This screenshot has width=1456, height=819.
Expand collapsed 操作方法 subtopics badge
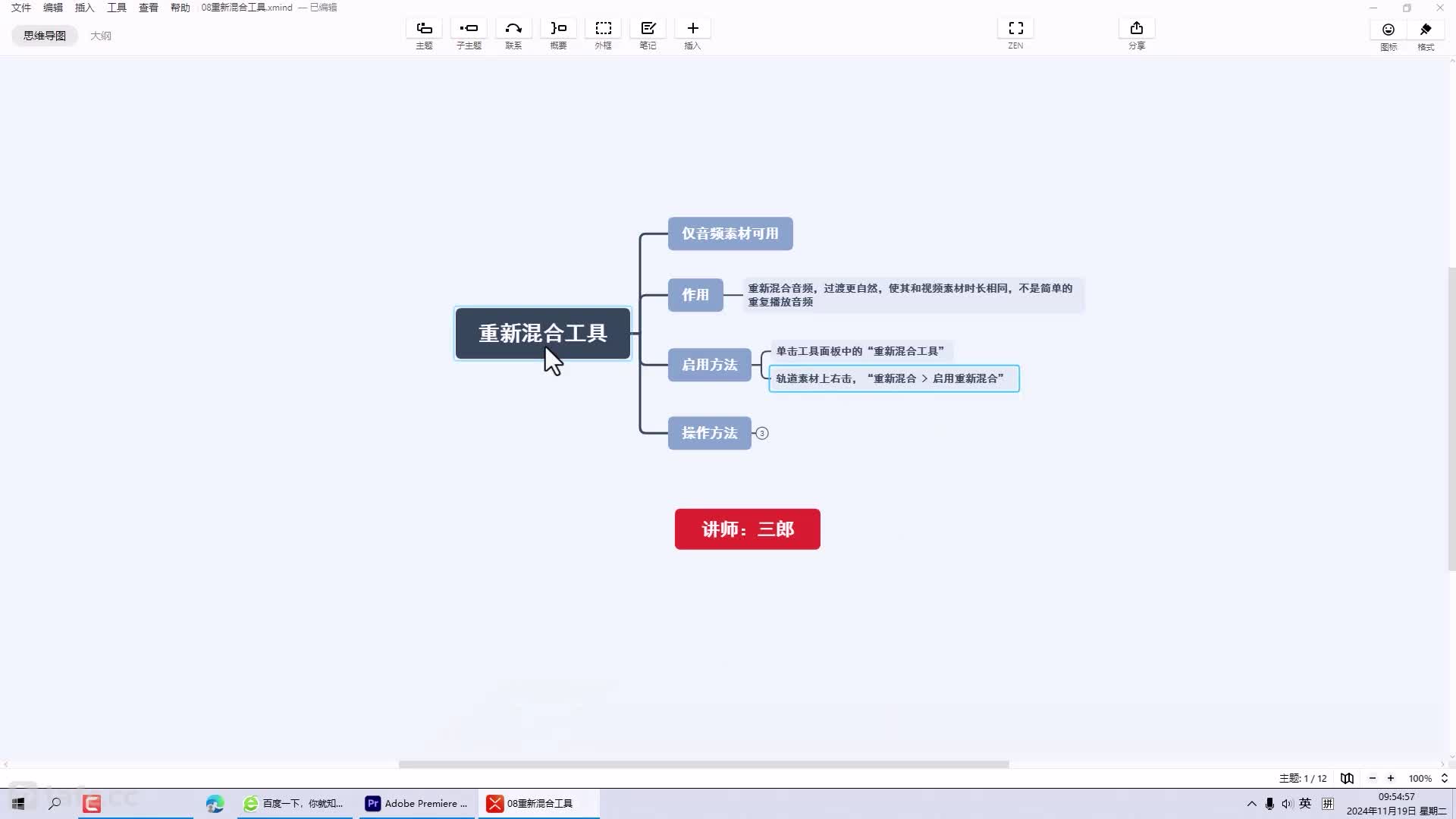(x=762, y=434)
